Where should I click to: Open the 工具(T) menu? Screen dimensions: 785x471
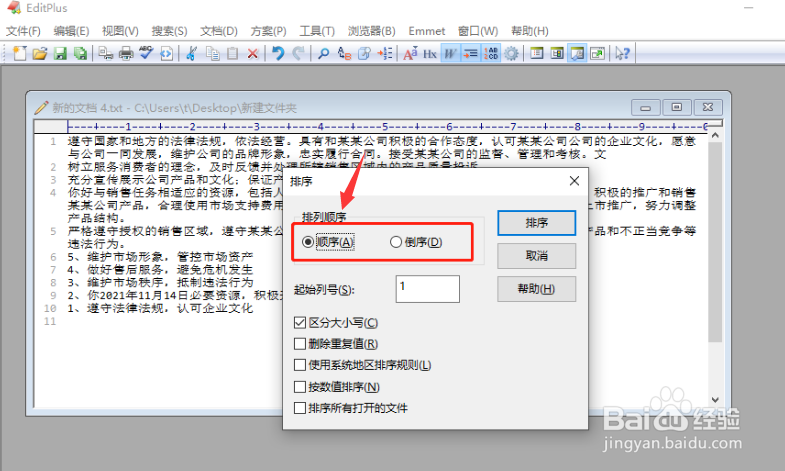[x=317, y=31]
